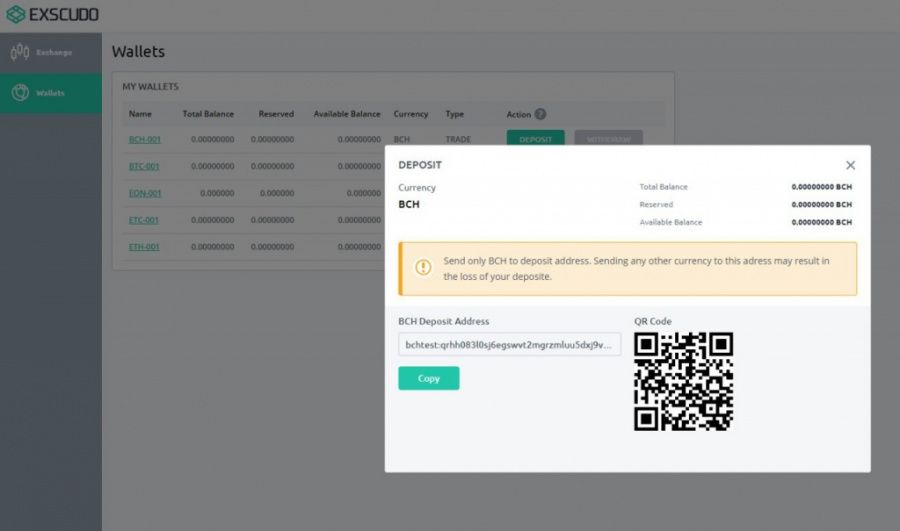900x531 pixels.
Task: Click total balance of BTC-001 row
Action: click(x=212, y=166)
